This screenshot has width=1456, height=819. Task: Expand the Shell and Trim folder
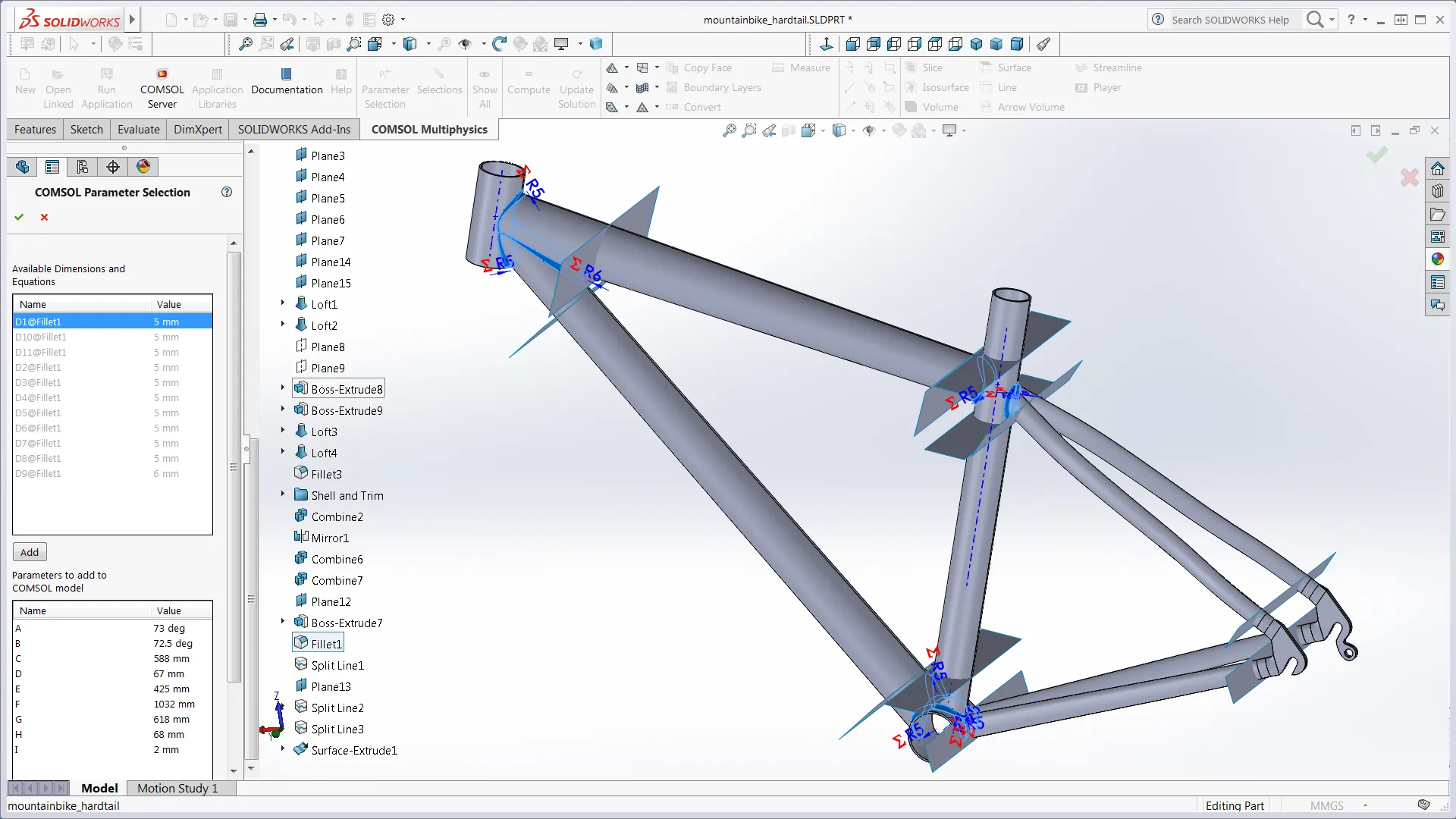pyautogui.click(x=283, y=494)
